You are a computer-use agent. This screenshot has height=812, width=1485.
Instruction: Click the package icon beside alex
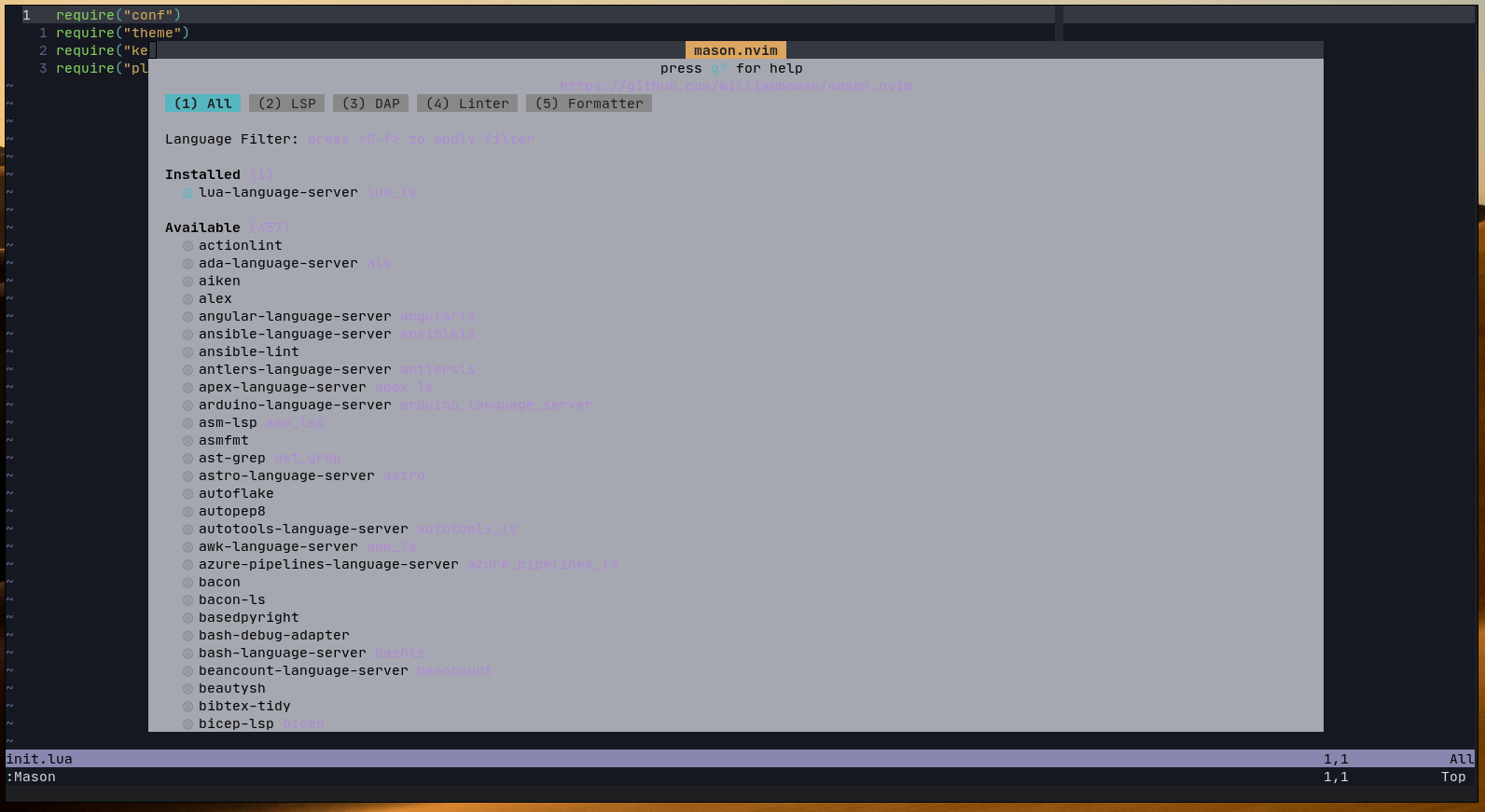coord(187,299)
